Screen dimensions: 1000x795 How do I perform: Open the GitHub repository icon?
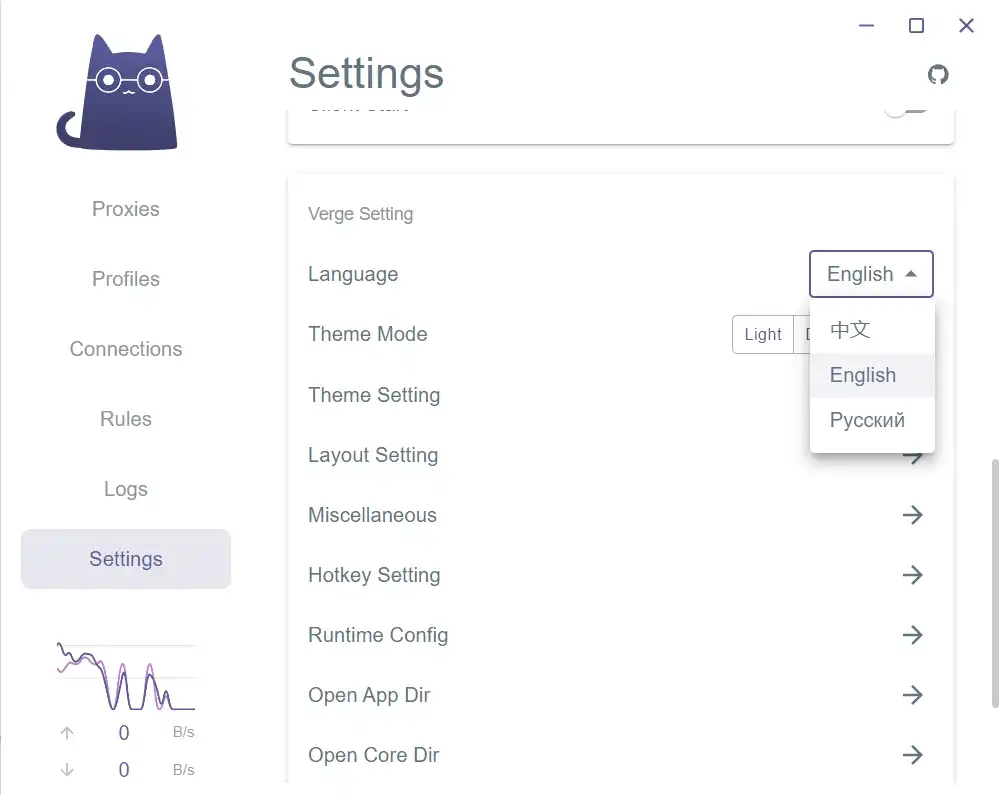tap(938, 75)
